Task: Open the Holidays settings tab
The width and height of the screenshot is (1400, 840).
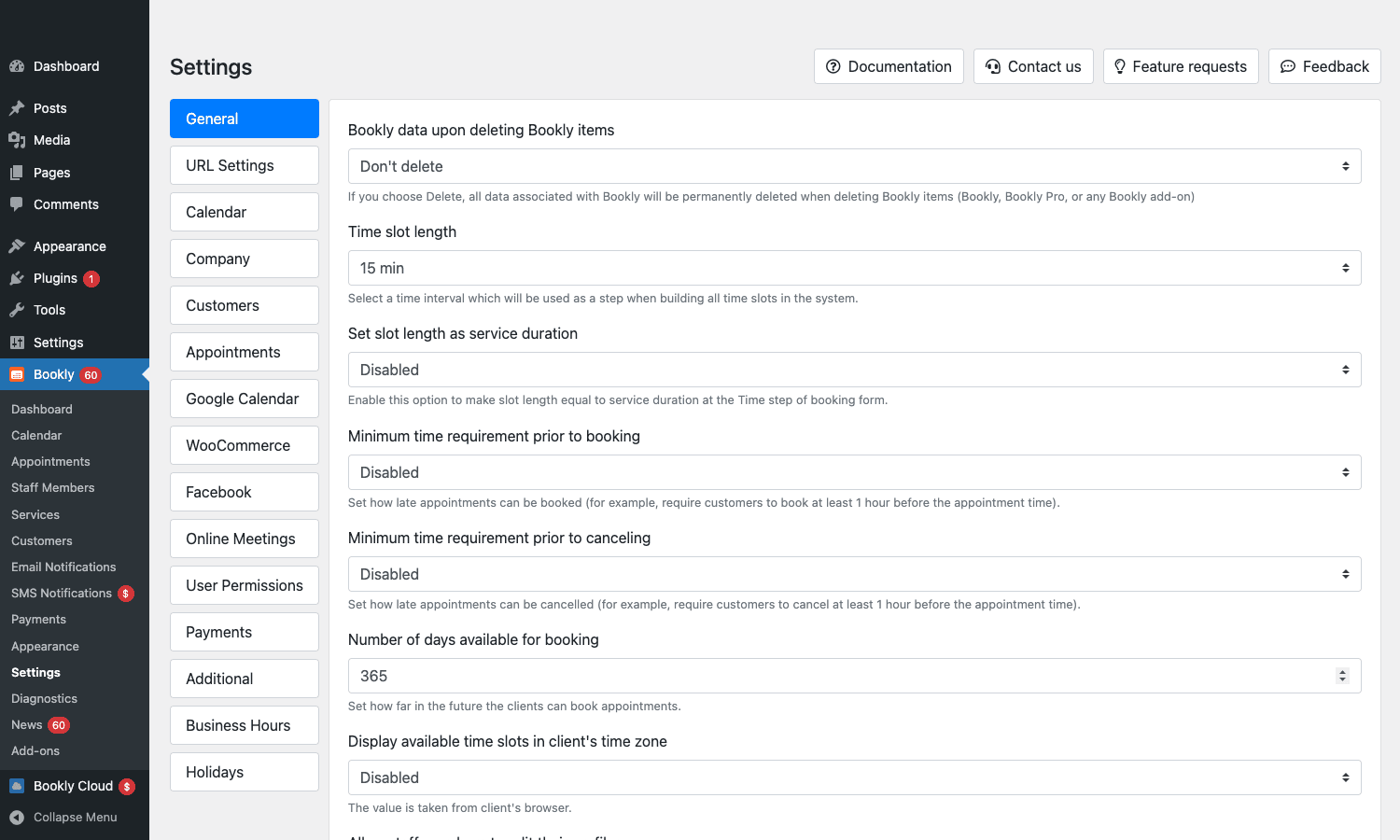Action: tap(245, 772)
